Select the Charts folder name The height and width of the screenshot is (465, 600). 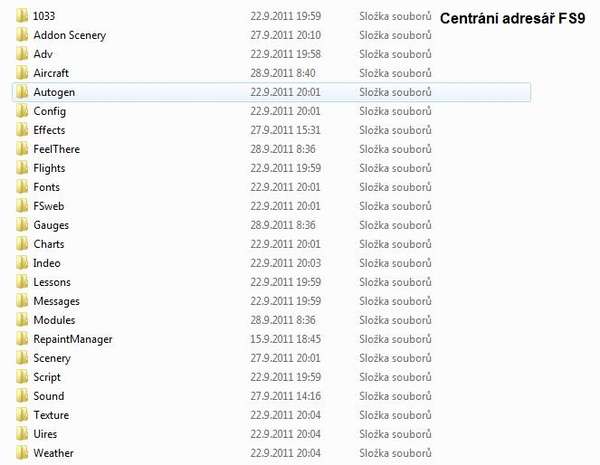click(x=49, y=244)
